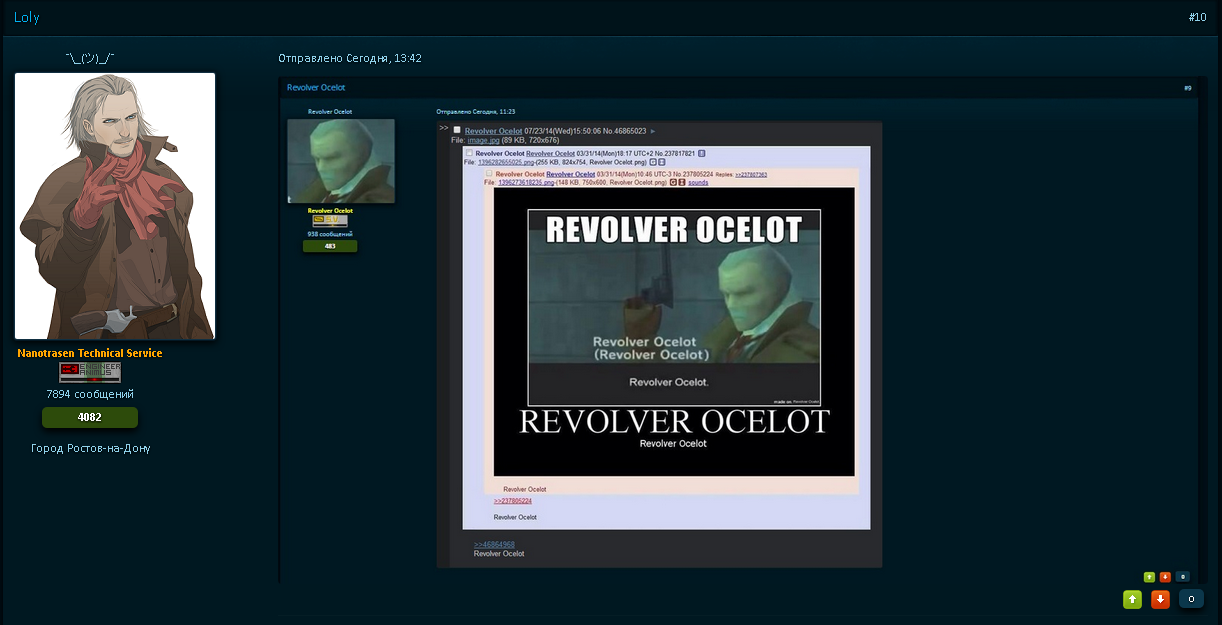Screen dimensions: 1222x625
Task: Click the sounds link in innermost post
Action: click(x=698, y=183)
